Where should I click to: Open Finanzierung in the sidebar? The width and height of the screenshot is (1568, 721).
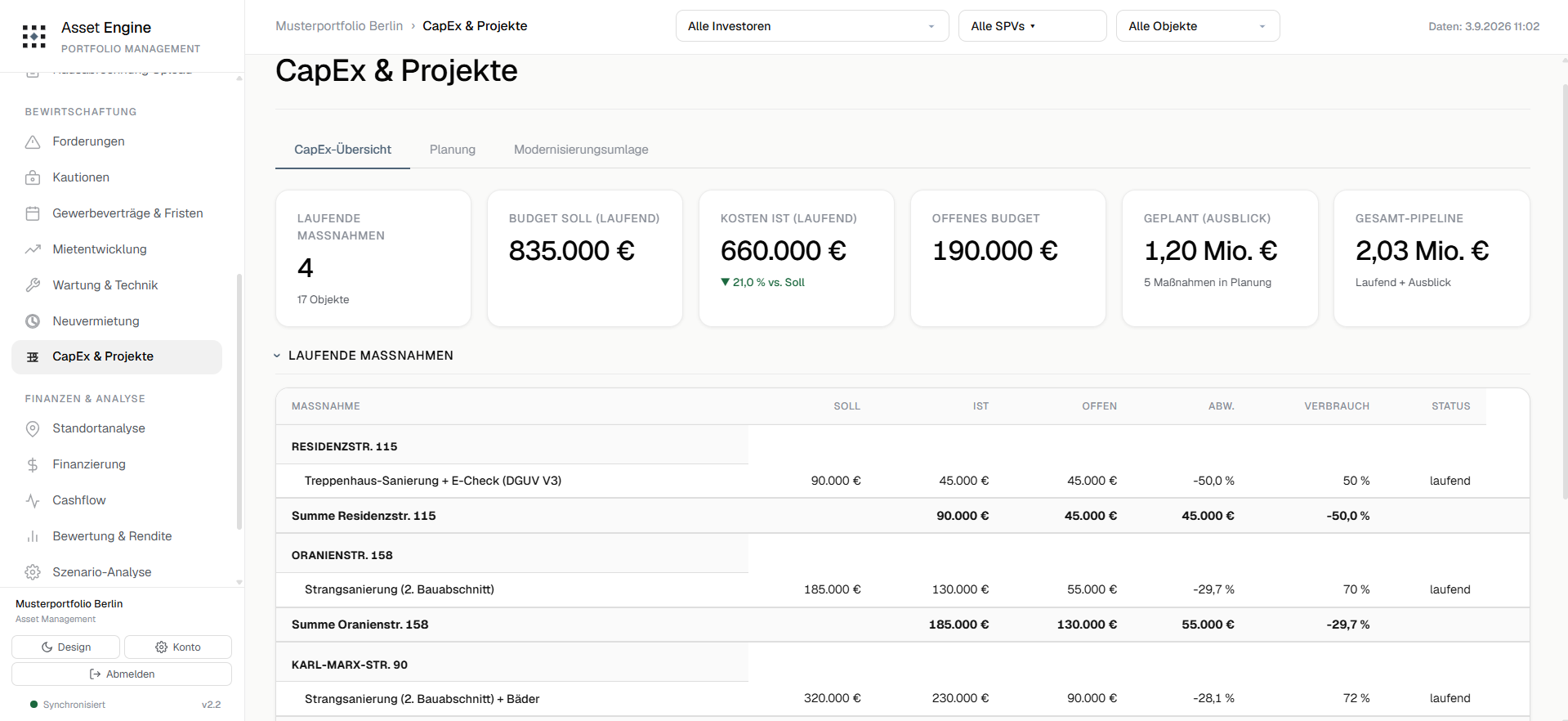(x=117, y=464)
